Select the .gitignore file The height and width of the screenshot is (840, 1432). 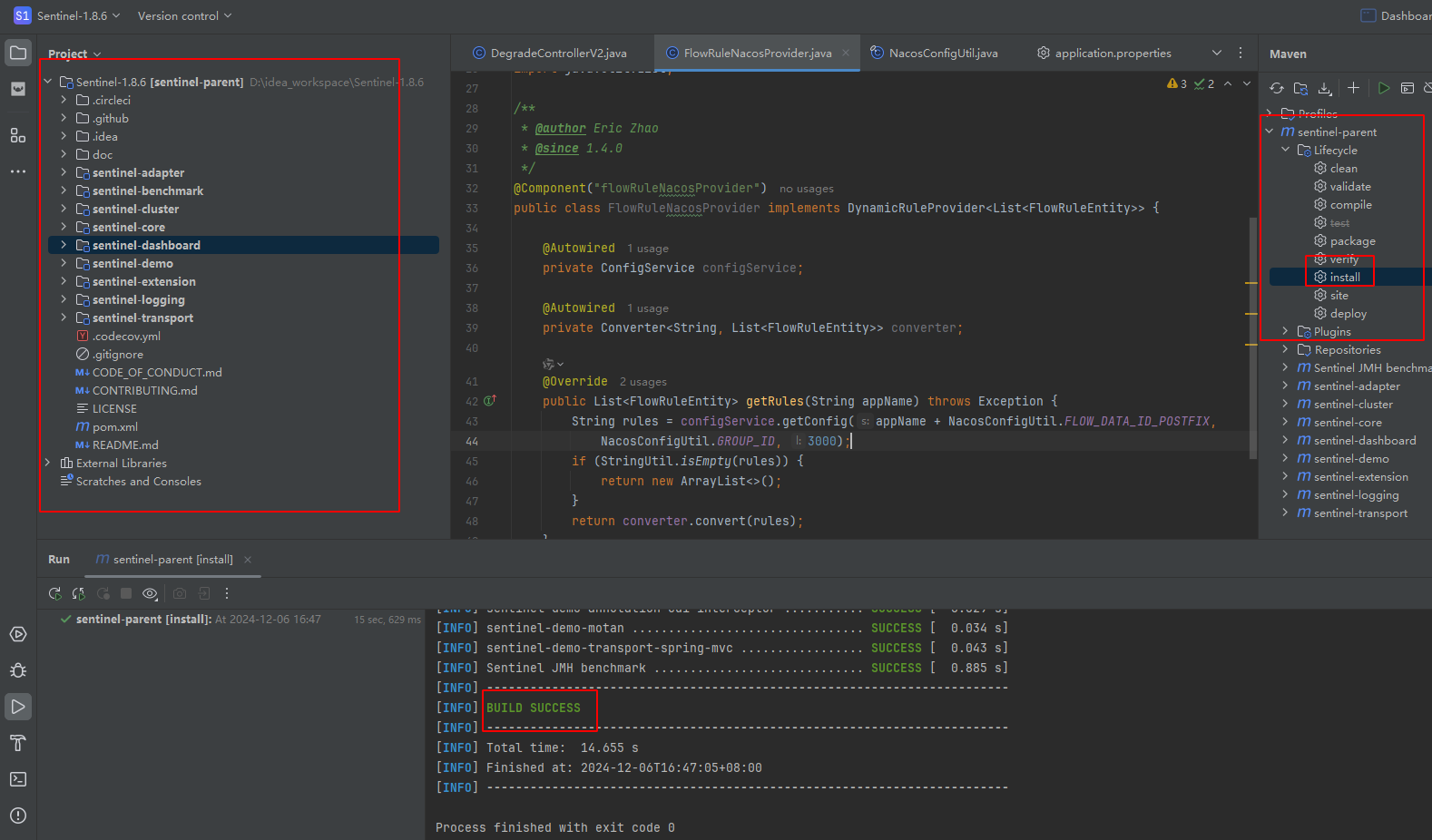[110, 354]
